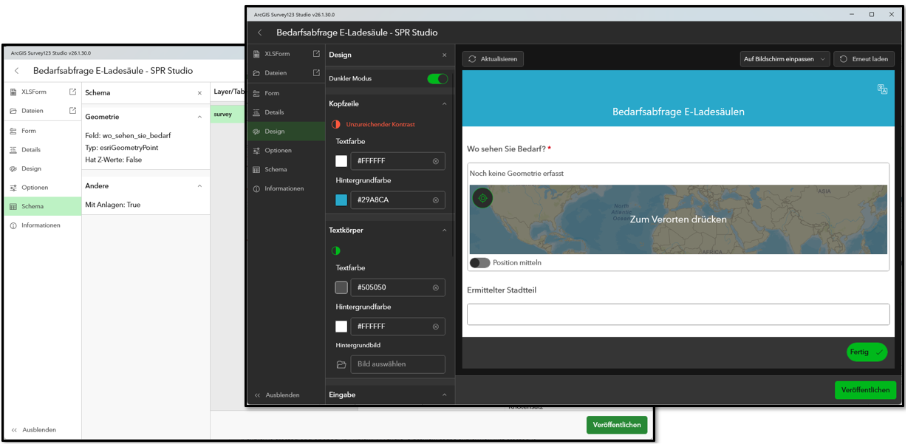The height and width of the screenshot is (444, 906).
Task: Open Textkörper Textfarbe gray swatch
Action: (x=341, y=287)
